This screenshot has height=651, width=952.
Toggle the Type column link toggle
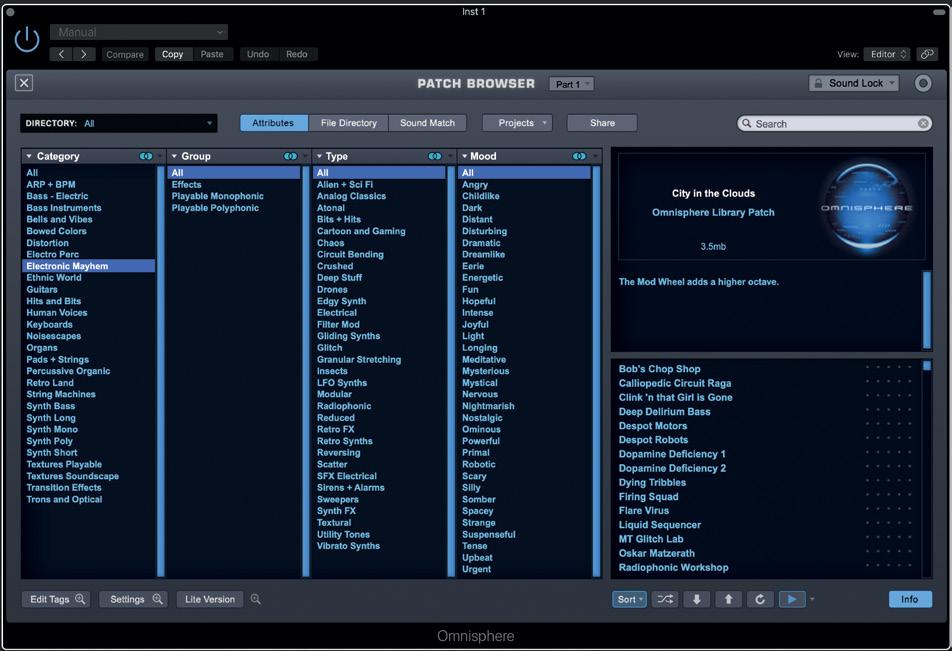(435, 156)
